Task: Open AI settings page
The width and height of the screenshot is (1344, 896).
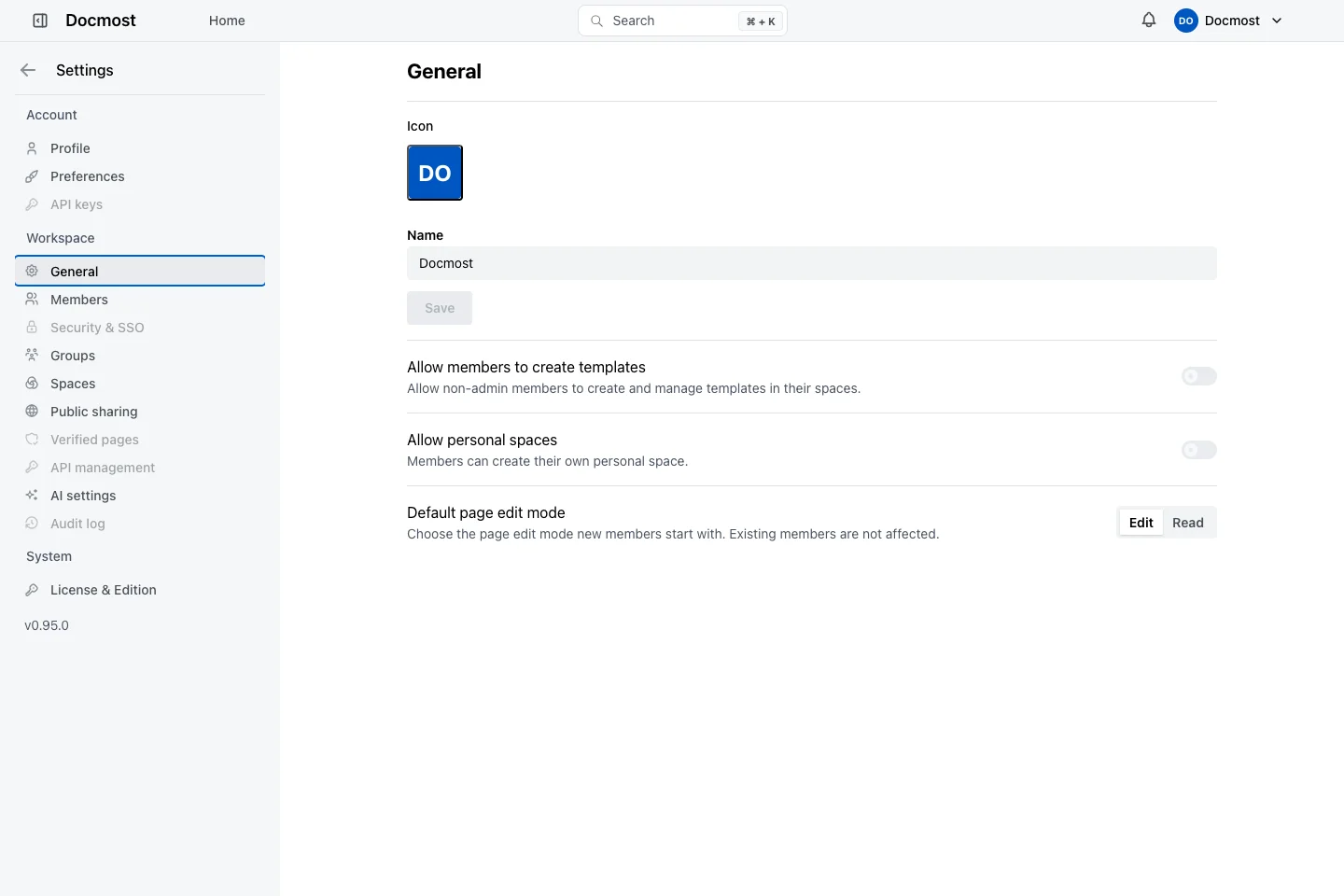Action: [140, 496]
